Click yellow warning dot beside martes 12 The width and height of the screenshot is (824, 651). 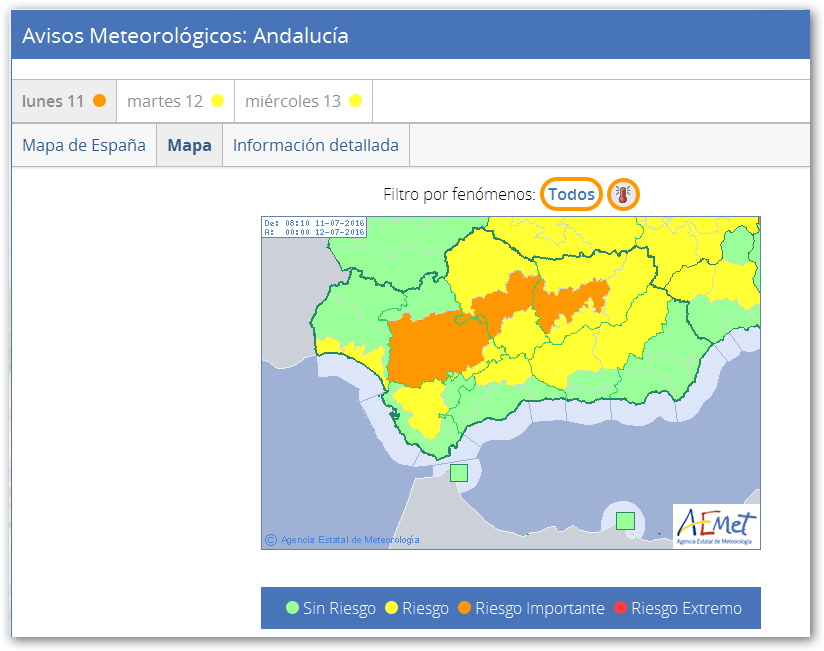click(x=217, y=101)
